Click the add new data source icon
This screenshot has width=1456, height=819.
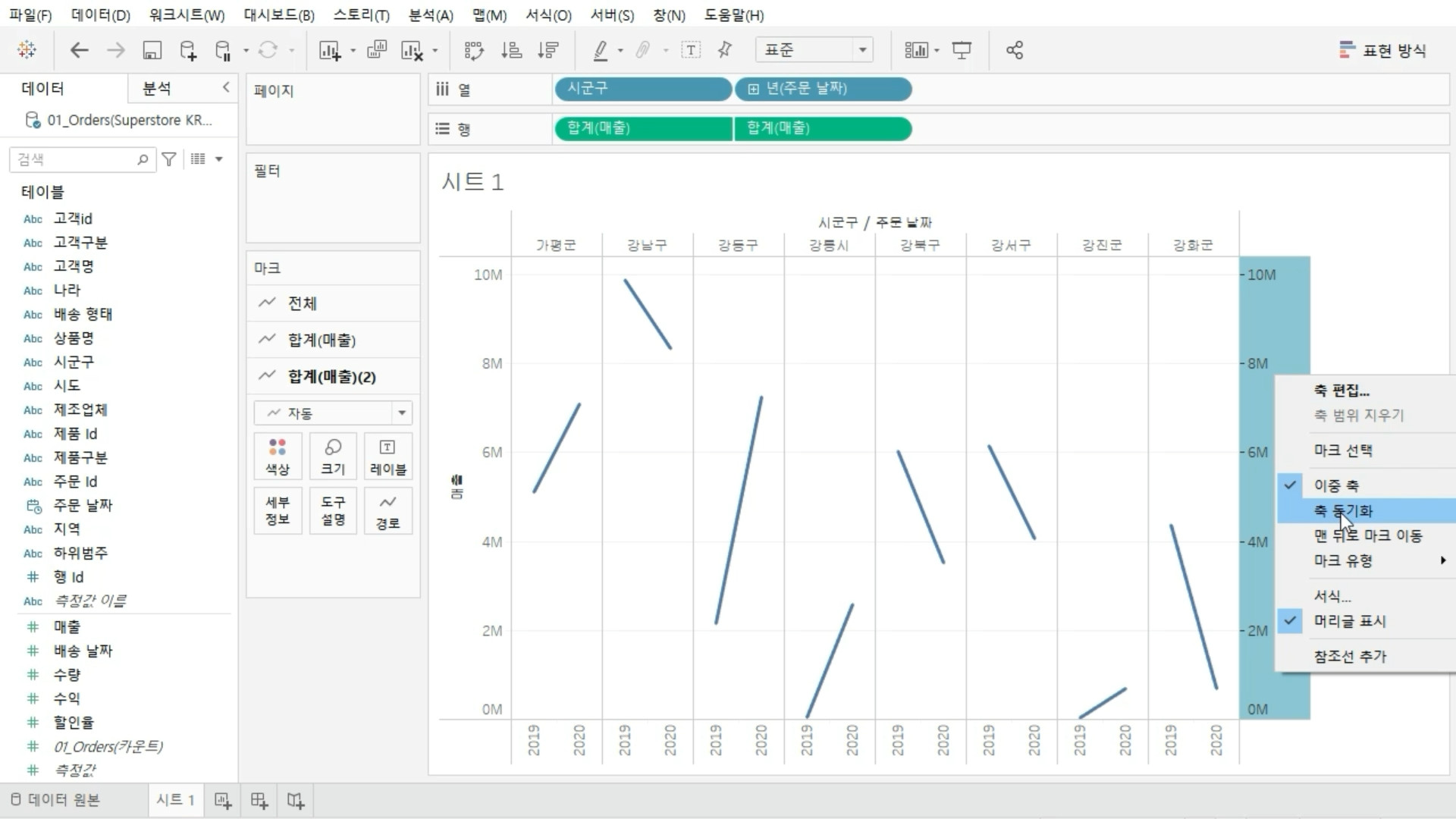click(x=187, y=50)
